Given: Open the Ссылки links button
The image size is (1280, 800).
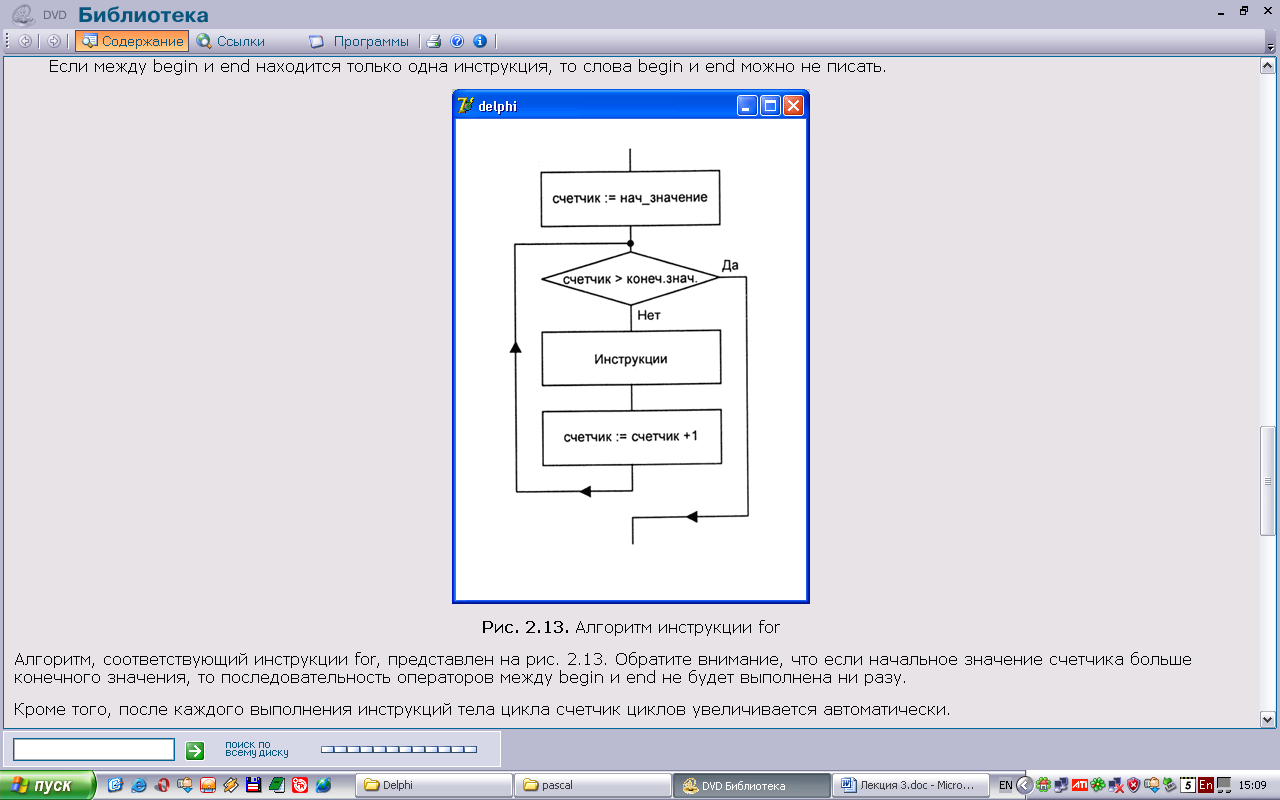Looking at the screenshot, I should coord(231,41).
